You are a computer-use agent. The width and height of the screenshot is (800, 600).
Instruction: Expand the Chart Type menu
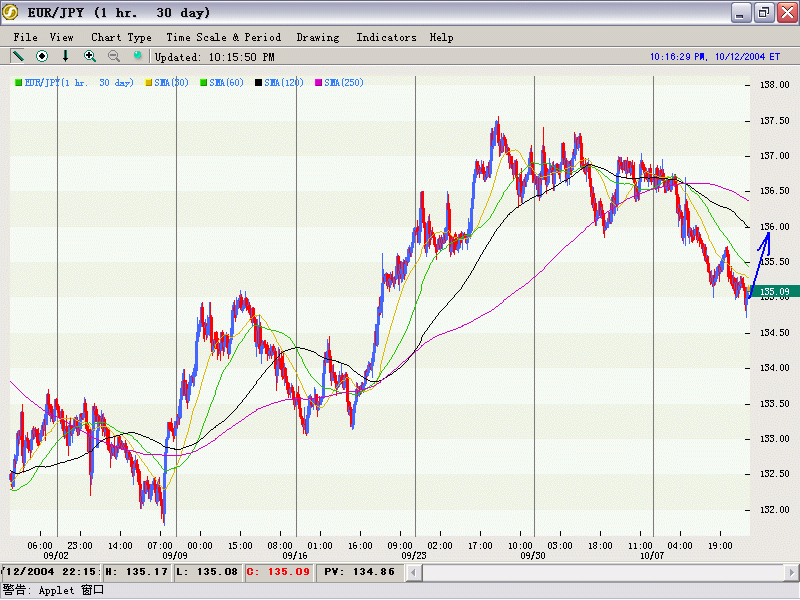[121, 37]
